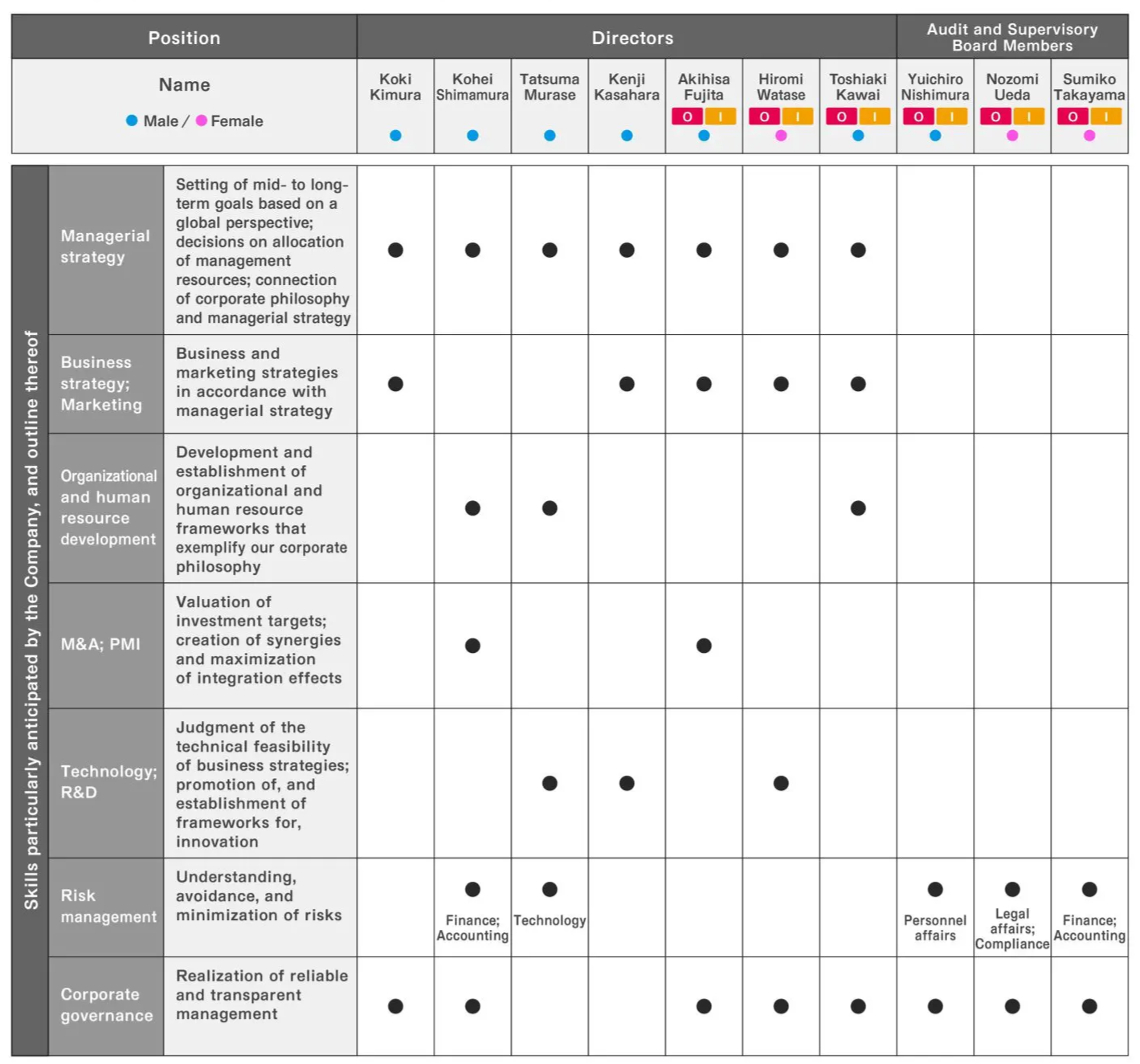
Task: Click Toshiaki Kawai's Organizational and human resource dot
Action: point(858,508)
